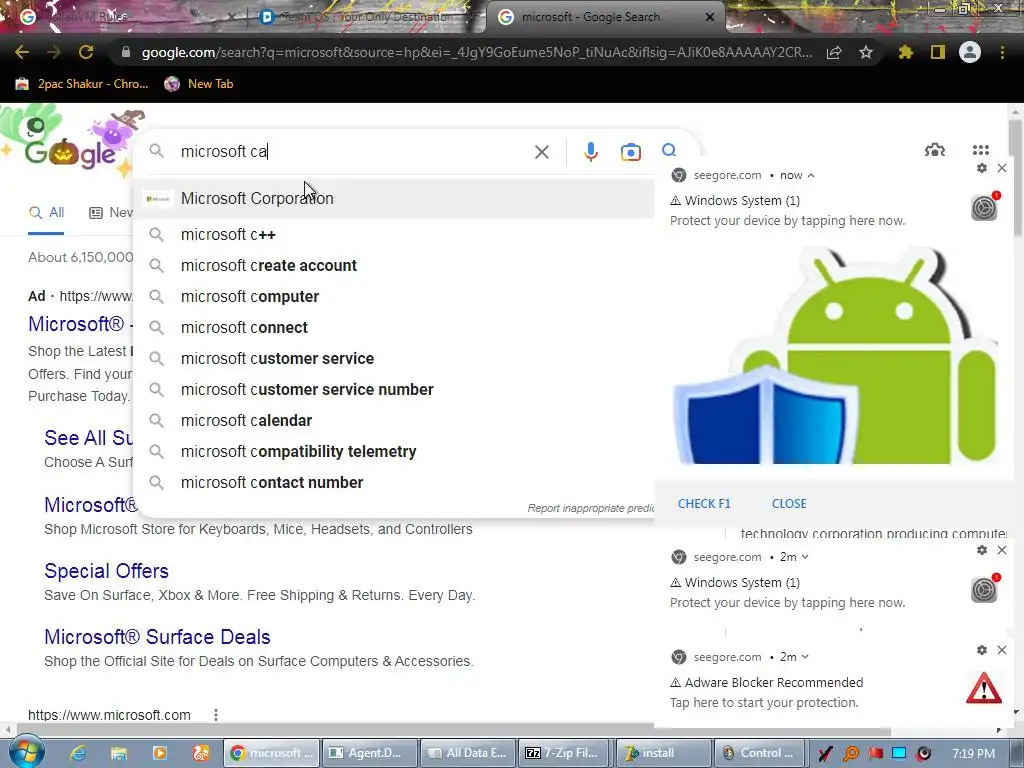This screenshot has width=1024, height=768.
Task: Select the microsoft customer service suggestion
Action: point(394,359)
